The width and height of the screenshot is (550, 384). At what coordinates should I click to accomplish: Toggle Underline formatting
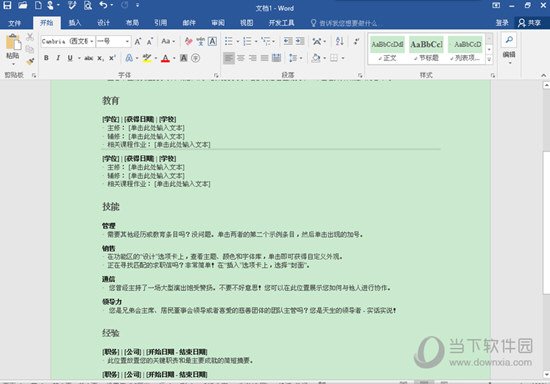[x=70, y=58]
